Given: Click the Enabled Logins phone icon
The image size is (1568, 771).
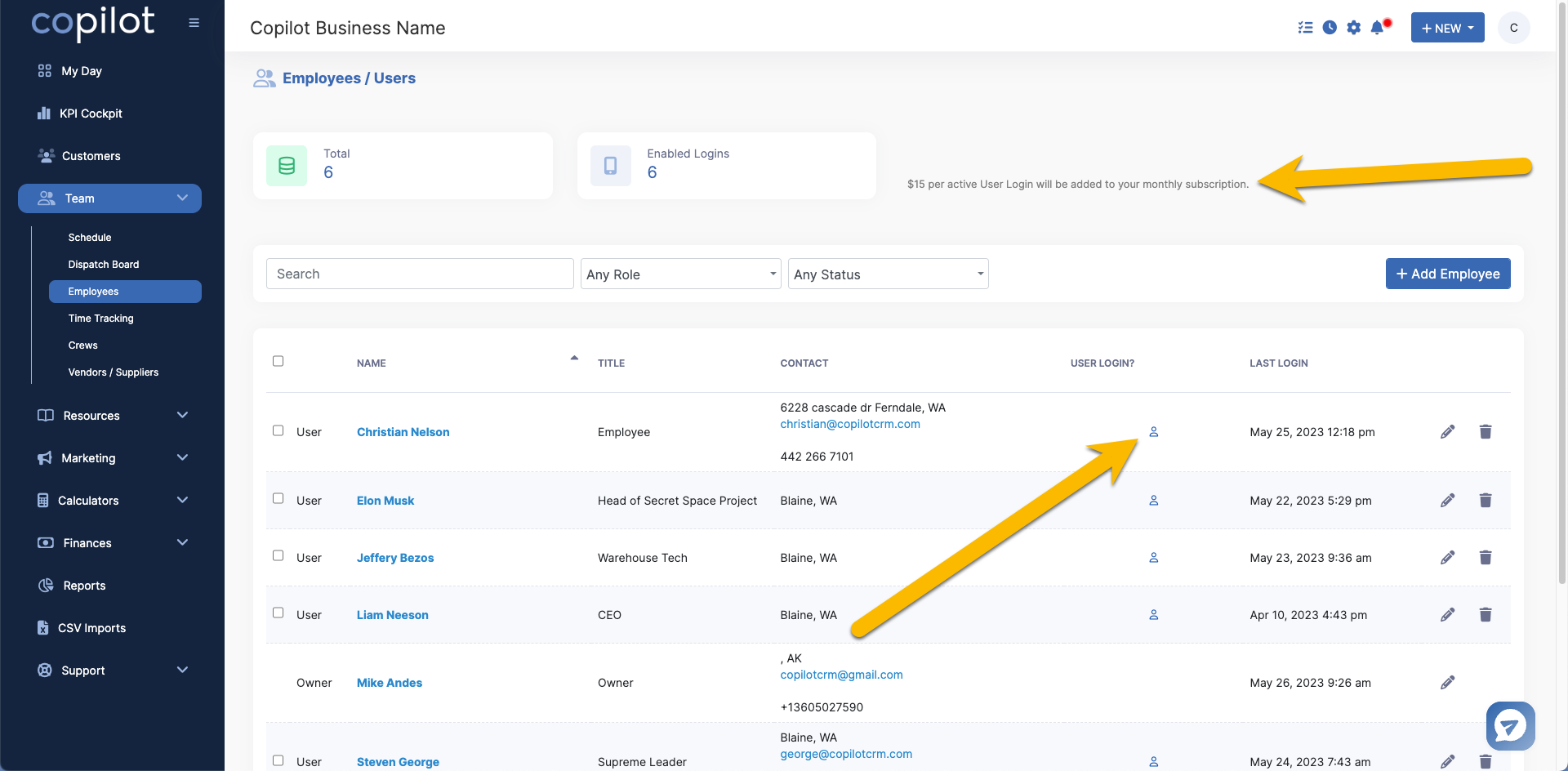Looking at the screenshot, I should [x=611, y=166].
